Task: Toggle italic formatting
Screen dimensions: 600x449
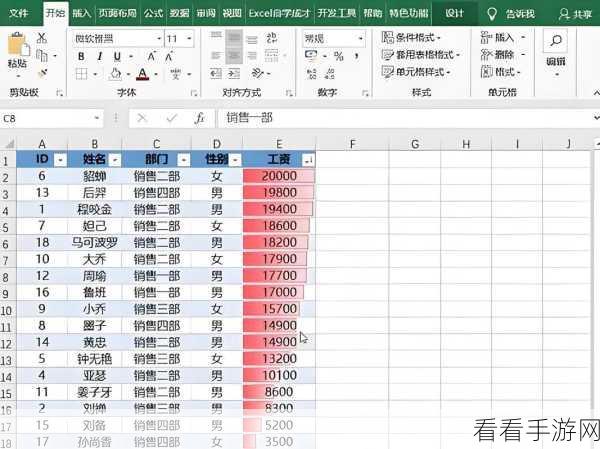Action: [x=99, y=56]
